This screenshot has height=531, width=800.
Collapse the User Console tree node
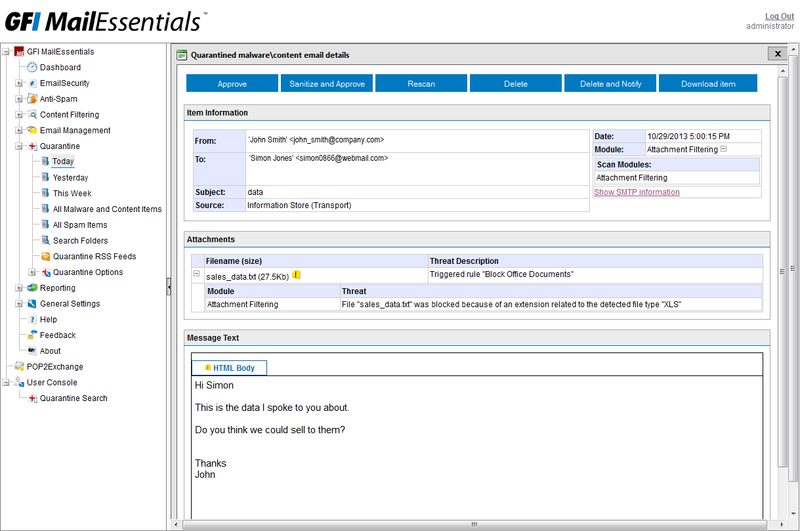coord(6,383)
